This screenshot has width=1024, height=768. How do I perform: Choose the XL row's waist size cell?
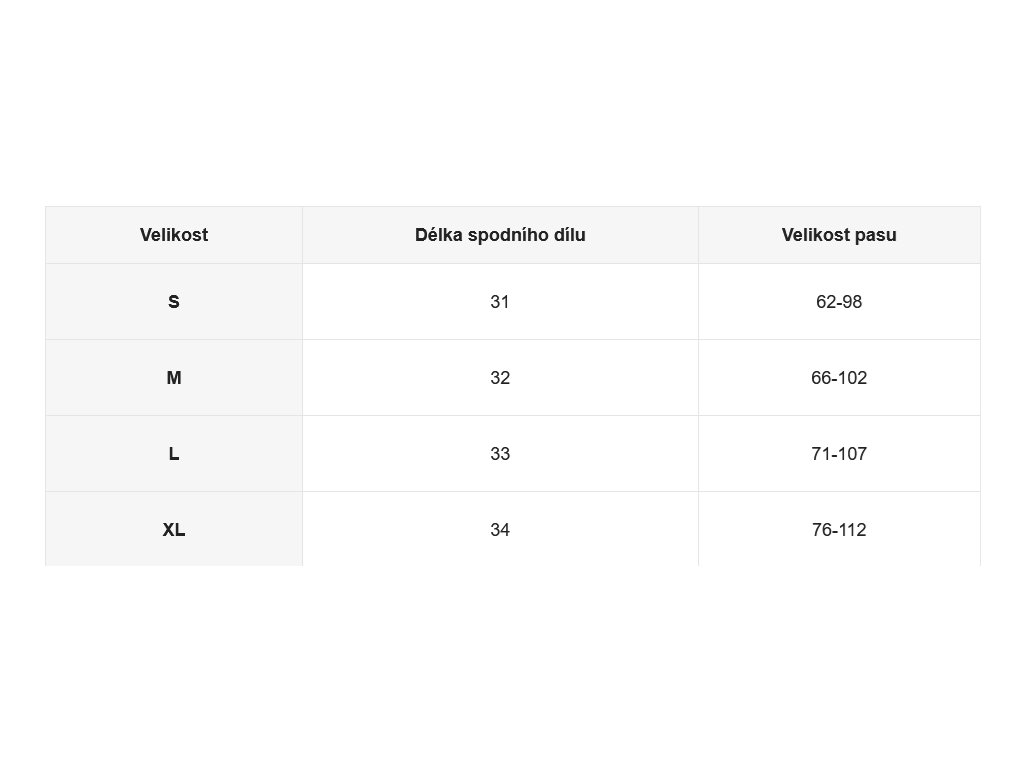[x=839, y=529]
